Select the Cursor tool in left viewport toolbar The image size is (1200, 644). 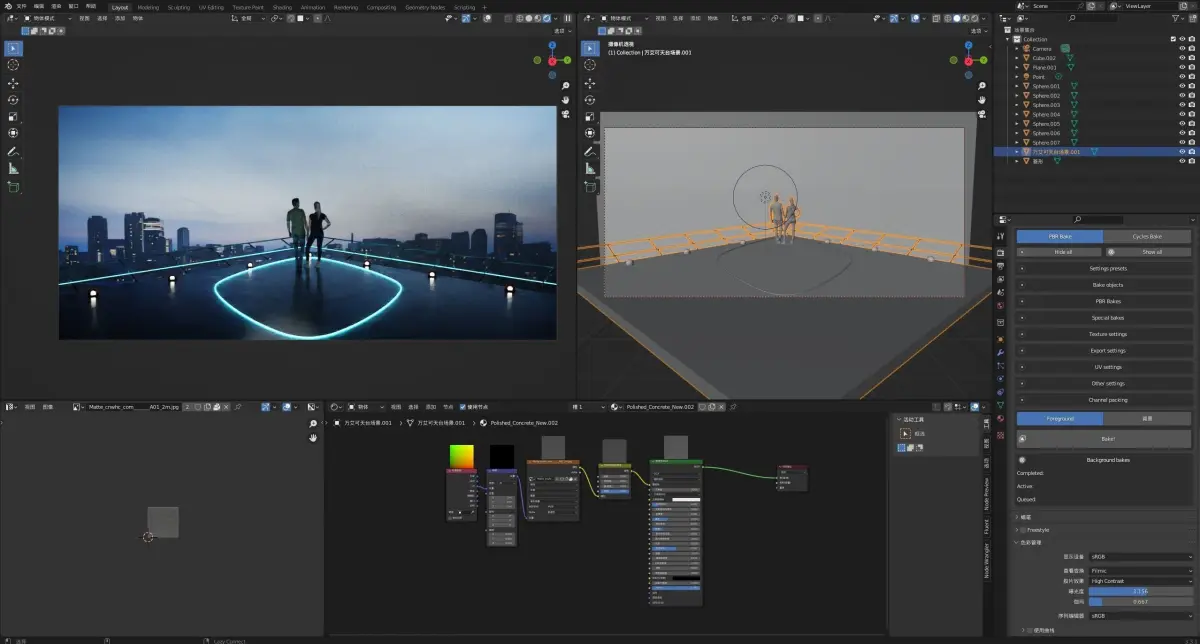13,65
